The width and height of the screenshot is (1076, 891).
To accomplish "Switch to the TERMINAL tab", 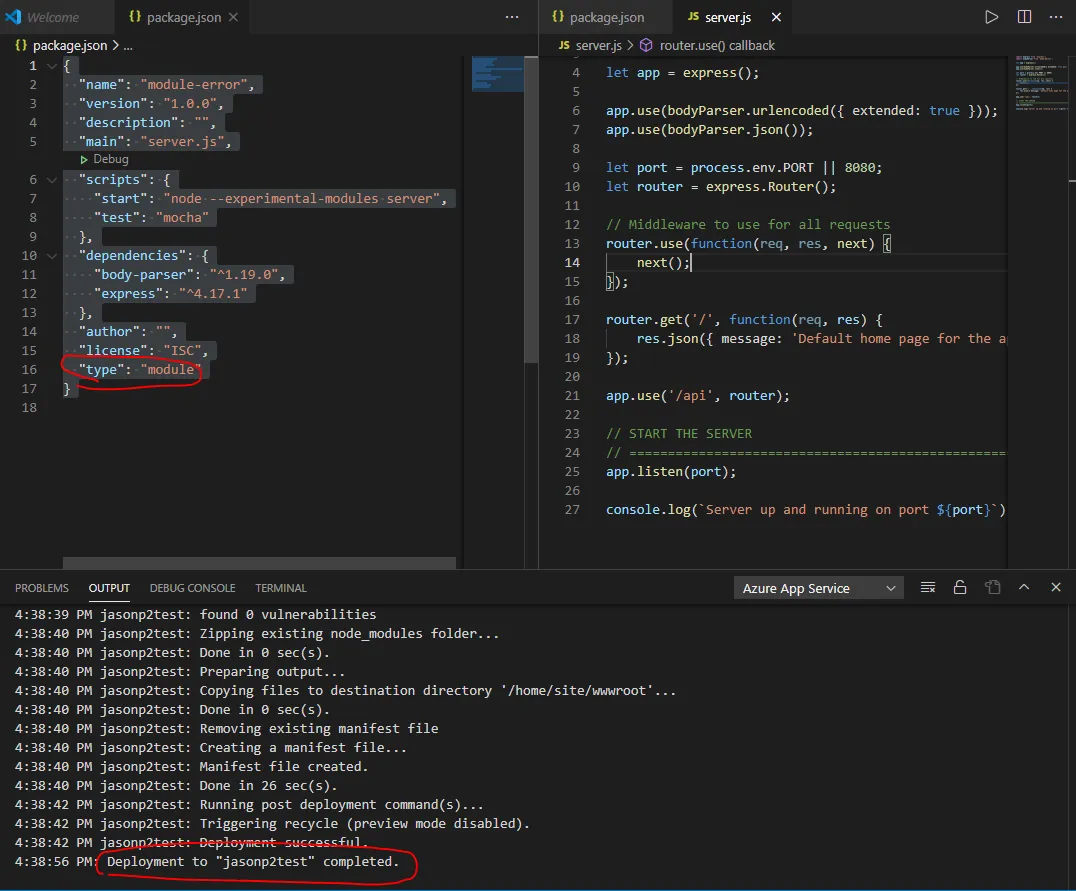I will pyautogui.click(x=281, y=588).
